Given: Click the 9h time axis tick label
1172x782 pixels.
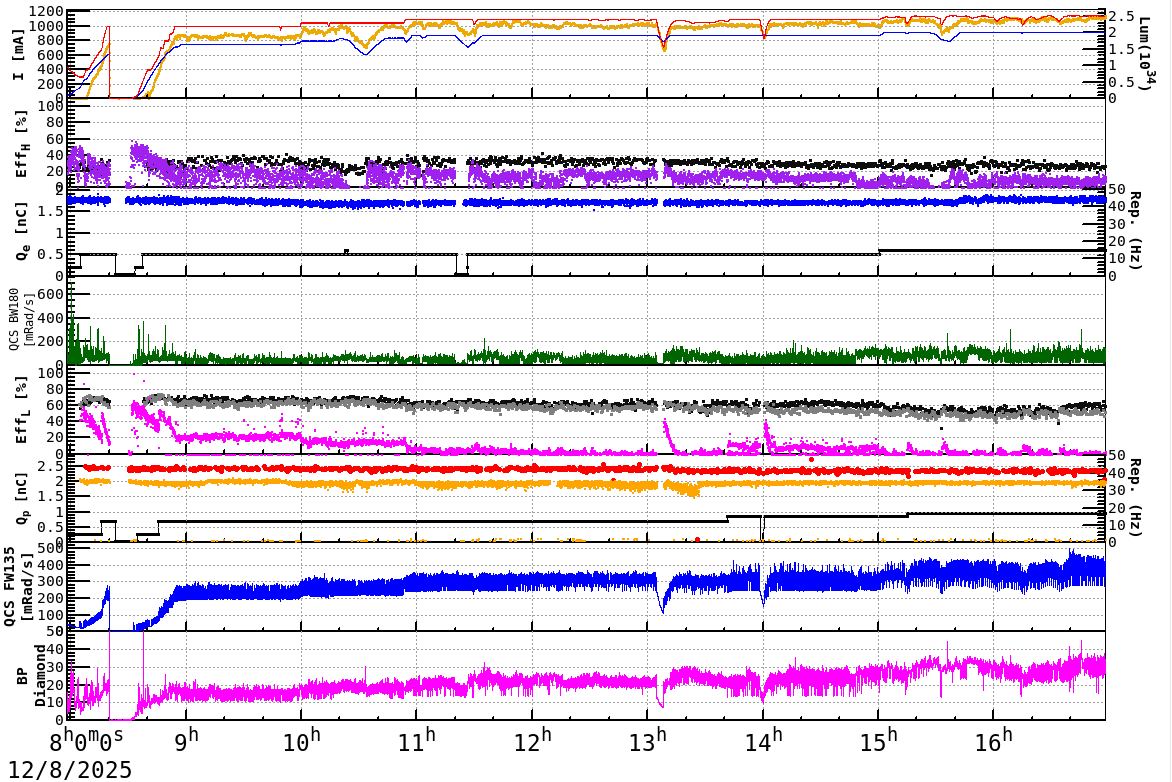Looking at the screenshot, I should (186, 738).
